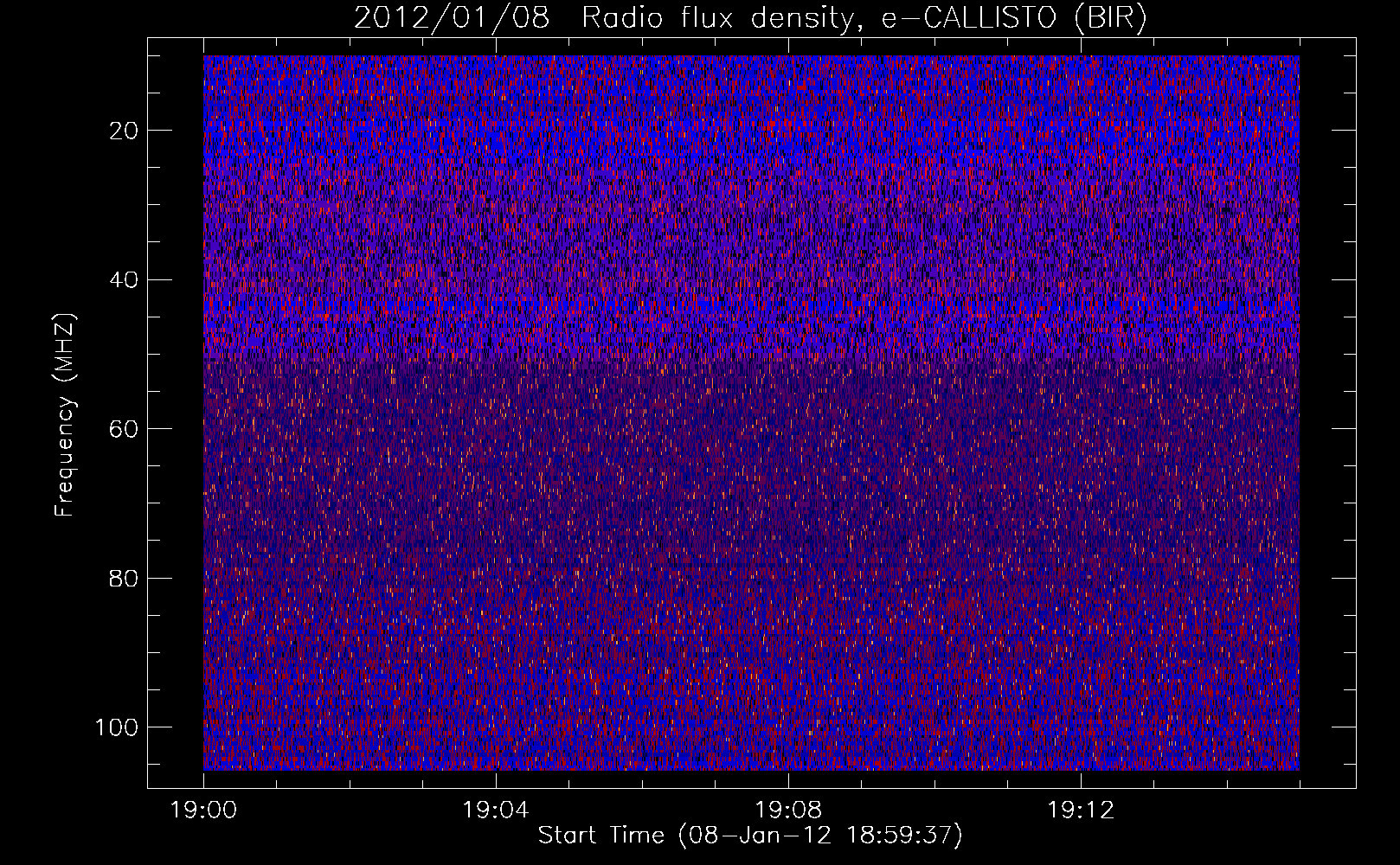
Task: Click the 19:04 time tick label
Action: tap(496, 811)
